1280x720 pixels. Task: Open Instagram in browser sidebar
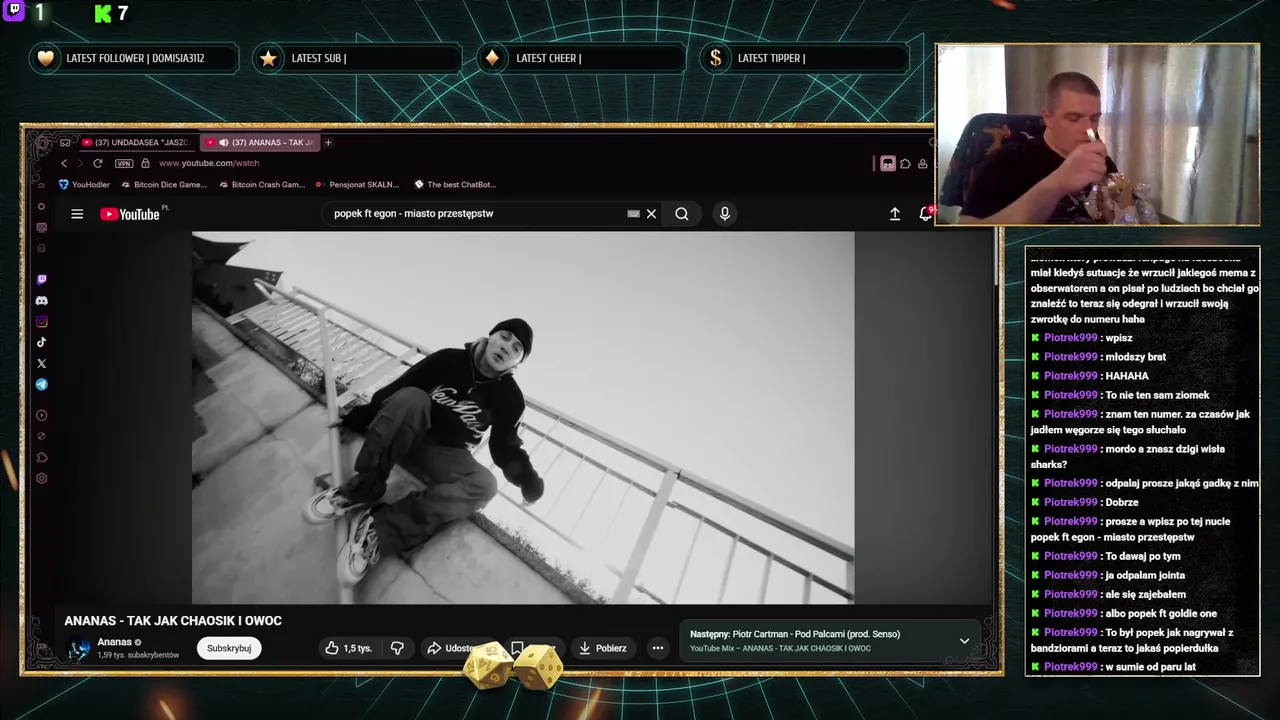pos(41,322)
